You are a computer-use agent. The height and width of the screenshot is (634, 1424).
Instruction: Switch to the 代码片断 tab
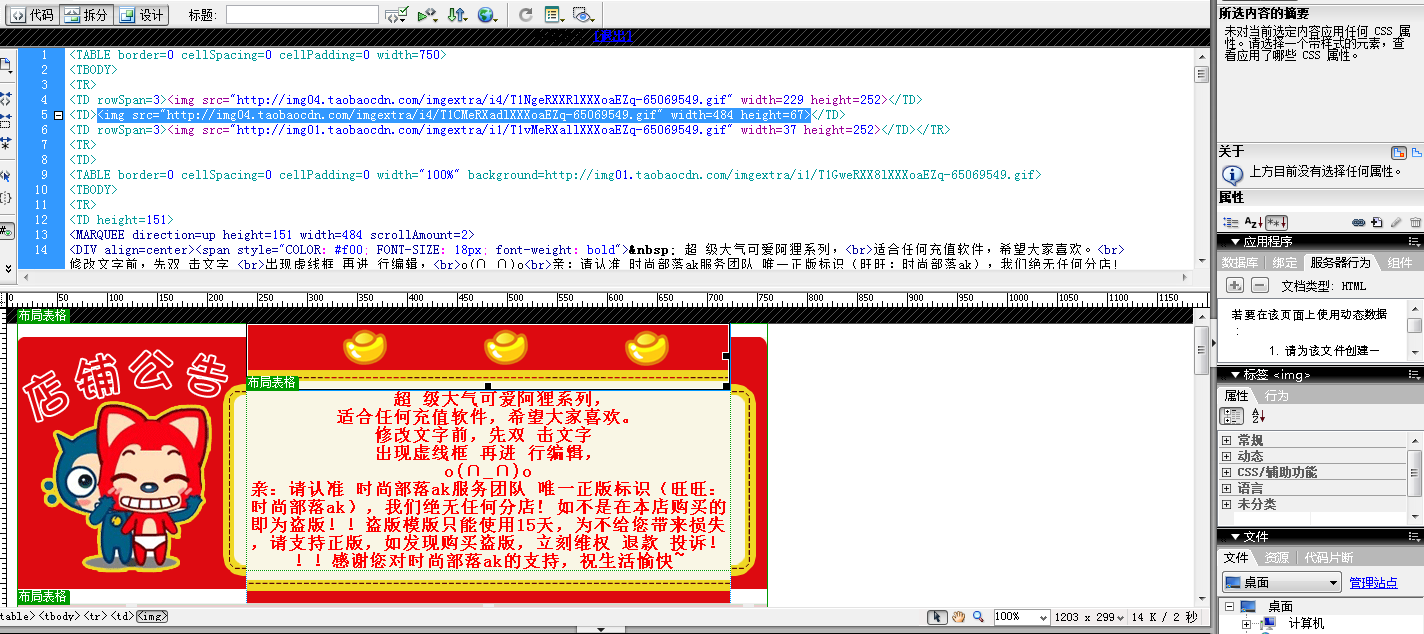1329,558
